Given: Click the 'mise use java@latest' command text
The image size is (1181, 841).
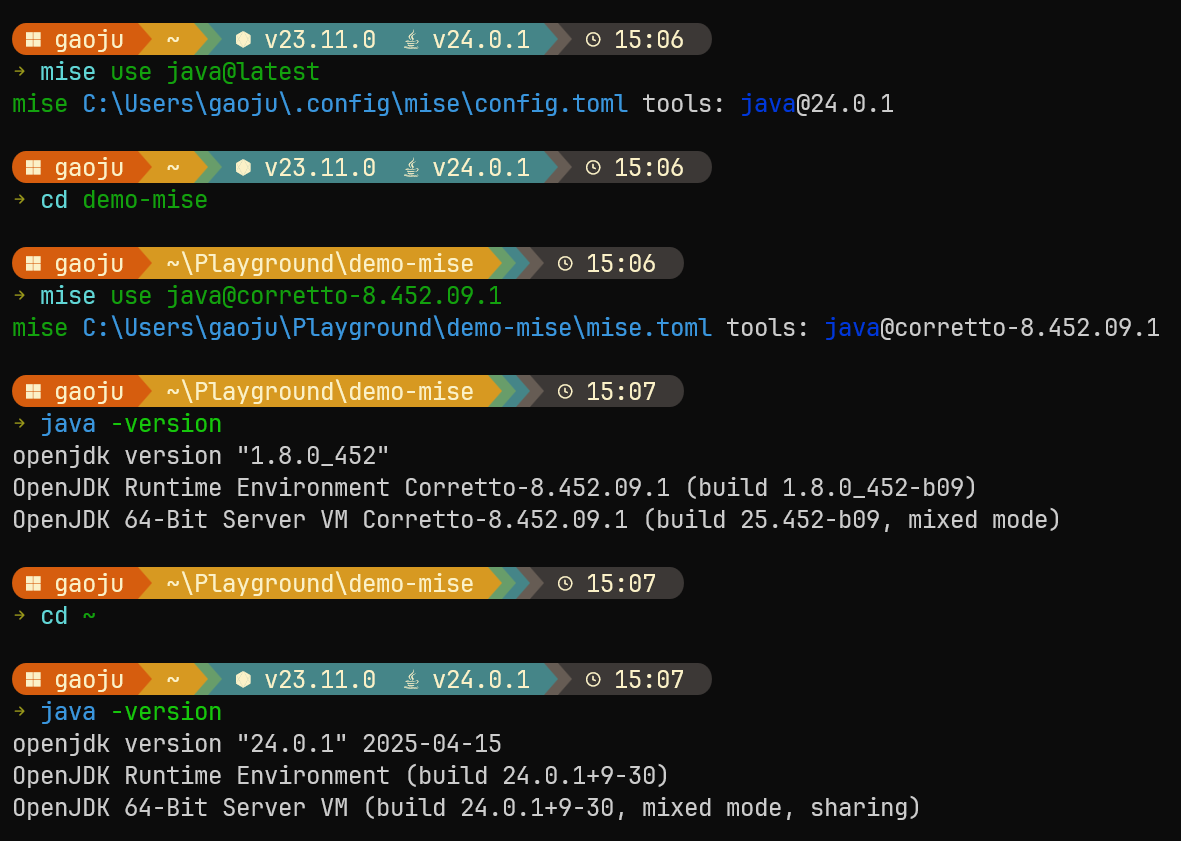Looking at the screenshot, I should [180, 72].
